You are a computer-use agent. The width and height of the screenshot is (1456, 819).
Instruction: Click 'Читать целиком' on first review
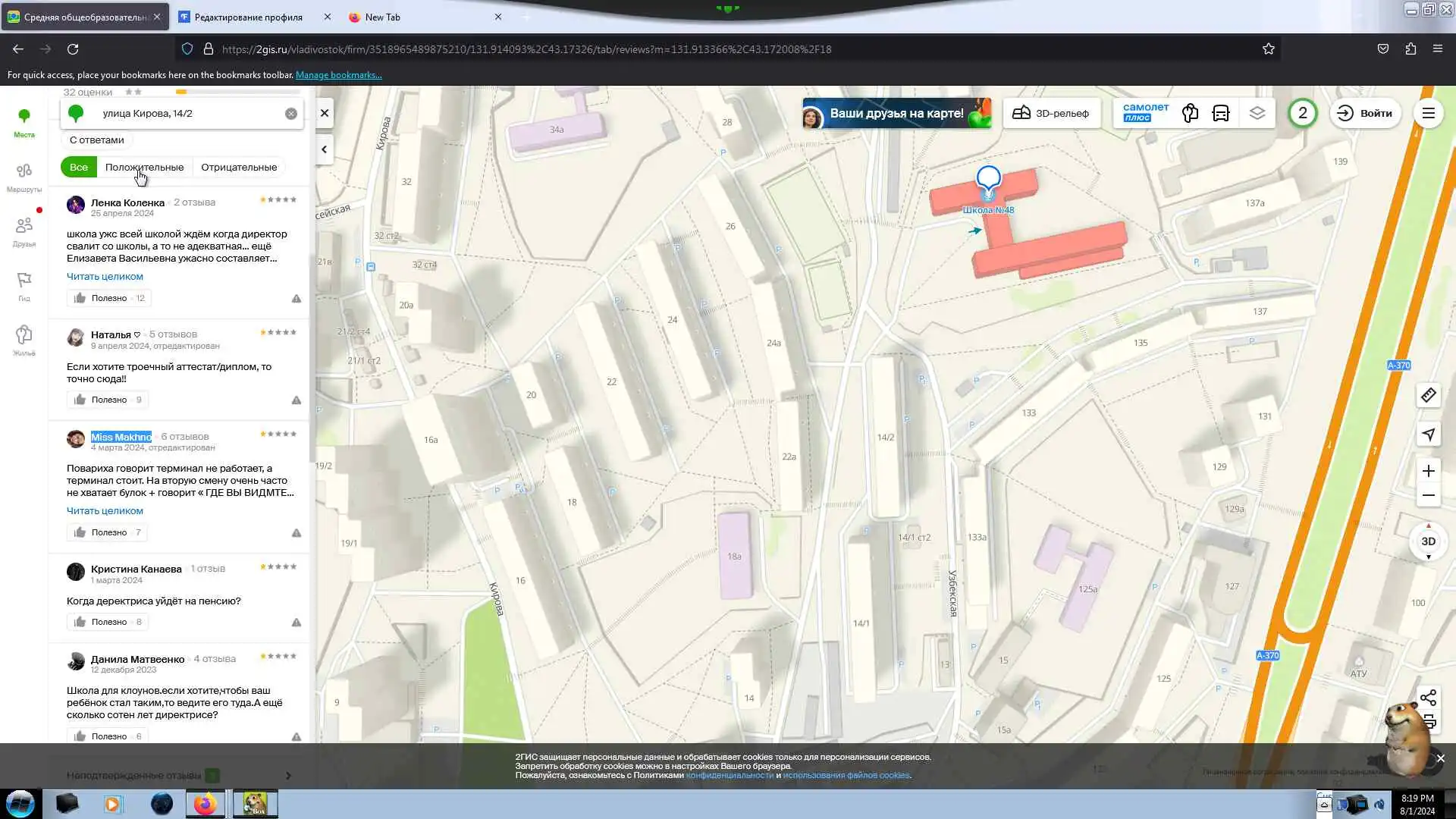105,277
